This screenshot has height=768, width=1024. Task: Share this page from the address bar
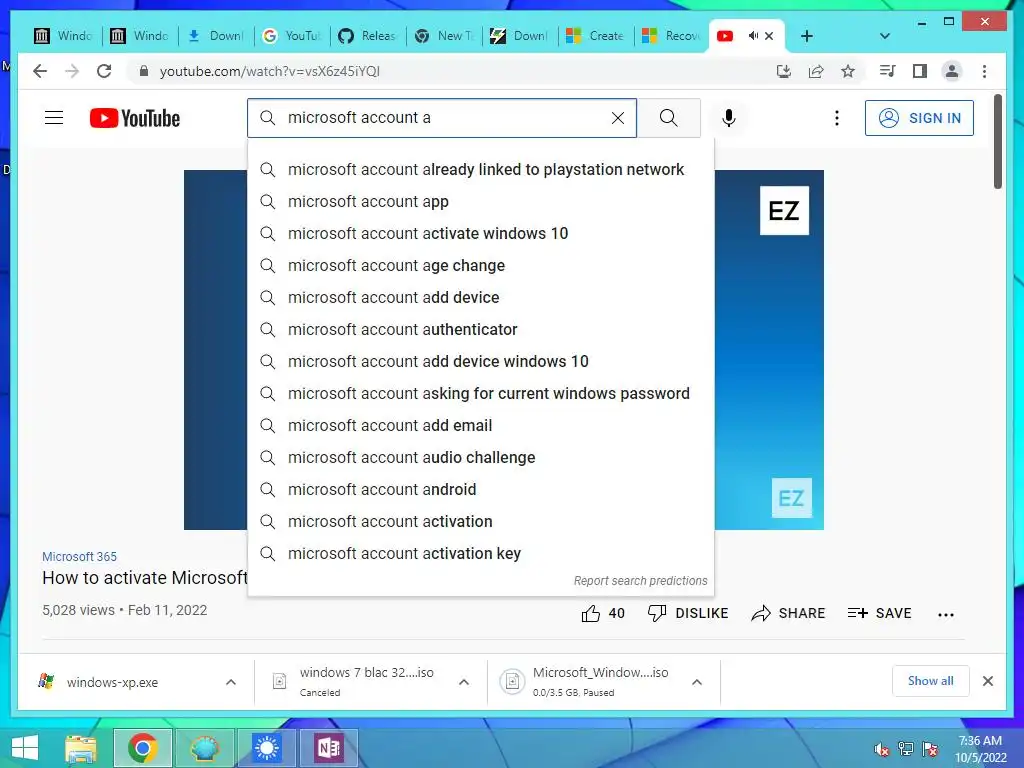click(x=816, y=71)
